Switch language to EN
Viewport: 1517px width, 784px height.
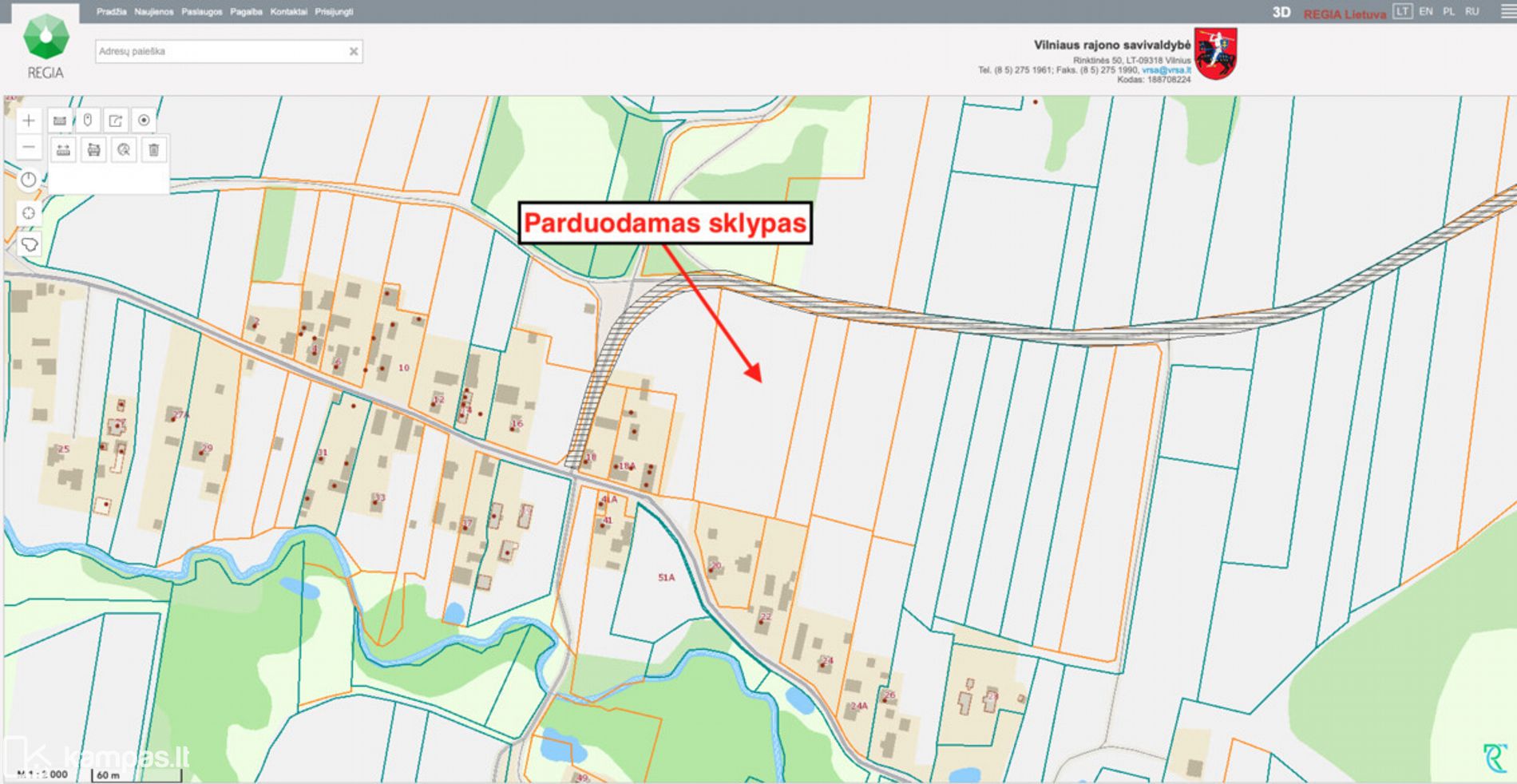pyautogui.click(x=1426, y=12)
